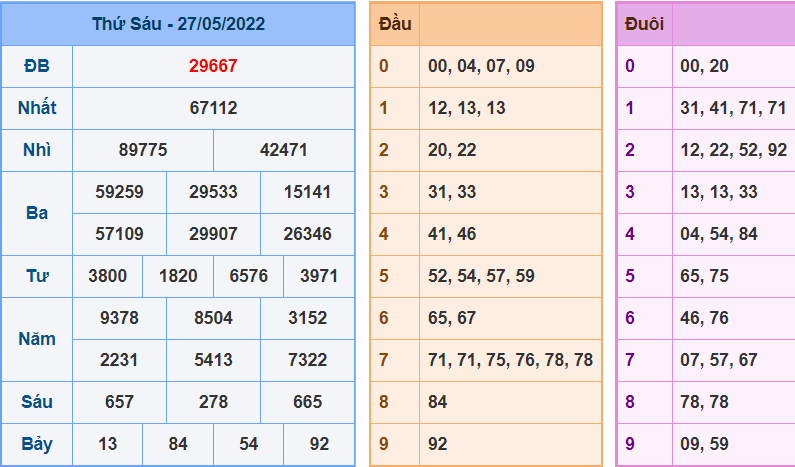Select Đuôi values "65, 75"

tap(704, 276)
